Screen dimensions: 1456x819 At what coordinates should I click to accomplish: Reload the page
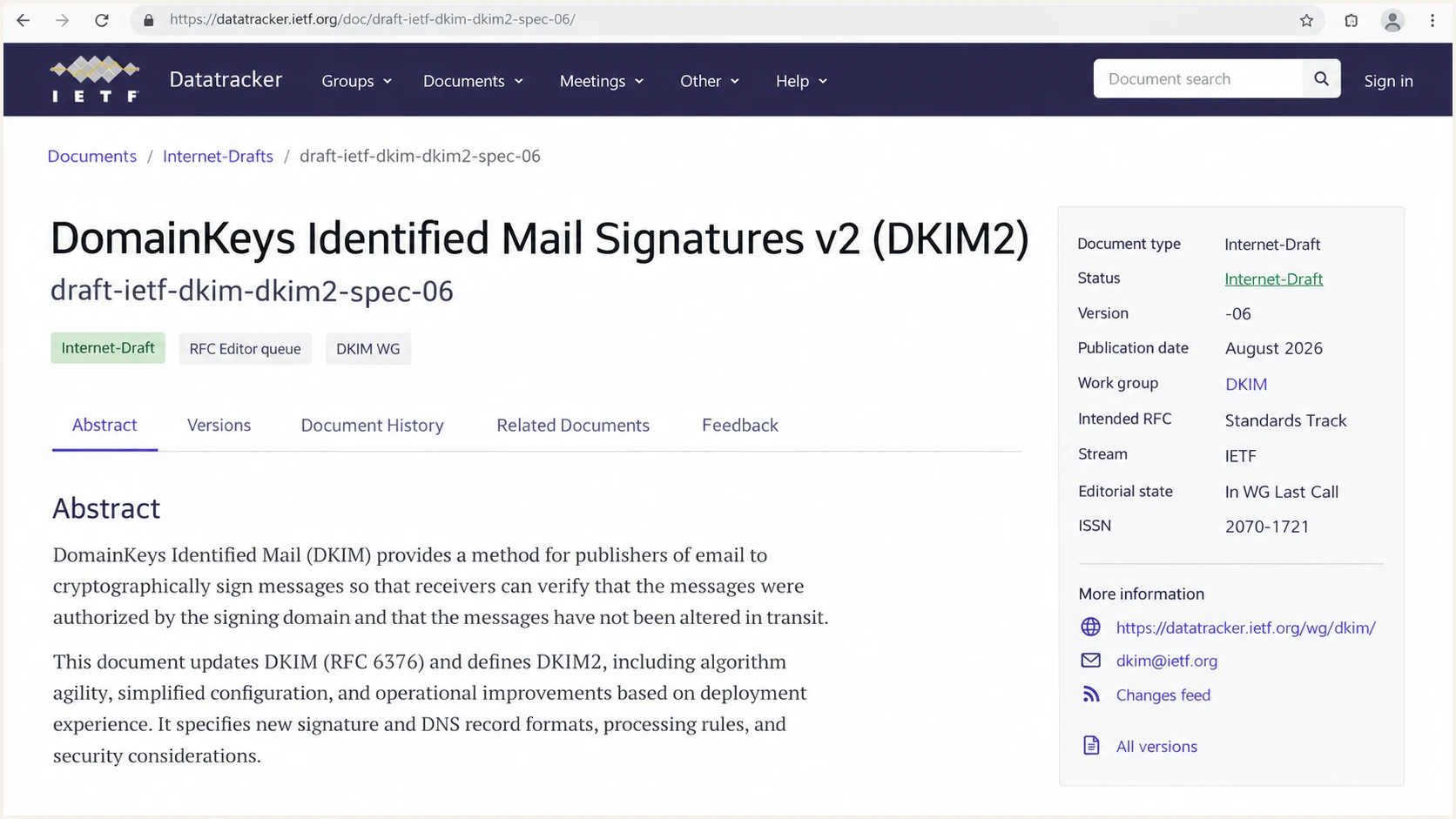[102, 20]
